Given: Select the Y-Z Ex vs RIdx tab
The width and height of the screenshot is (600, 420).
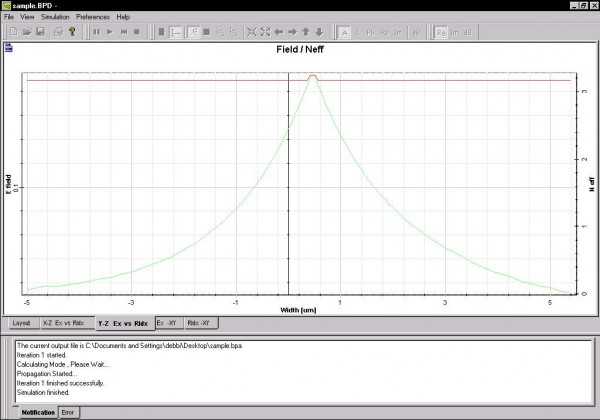Looking at the screenshot, I should (x=123, y=324).
